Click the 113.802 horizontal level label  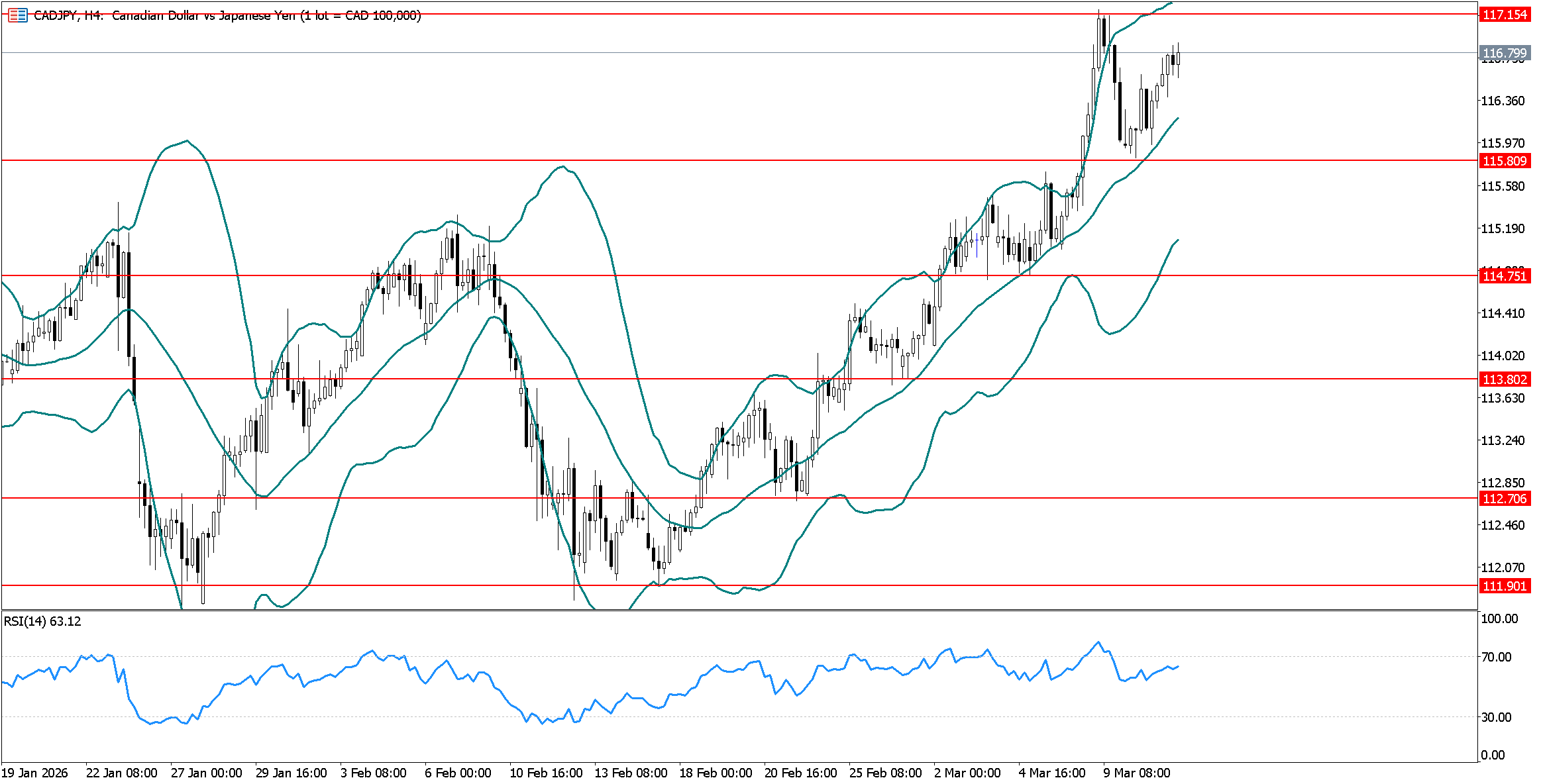(1504, 379)
